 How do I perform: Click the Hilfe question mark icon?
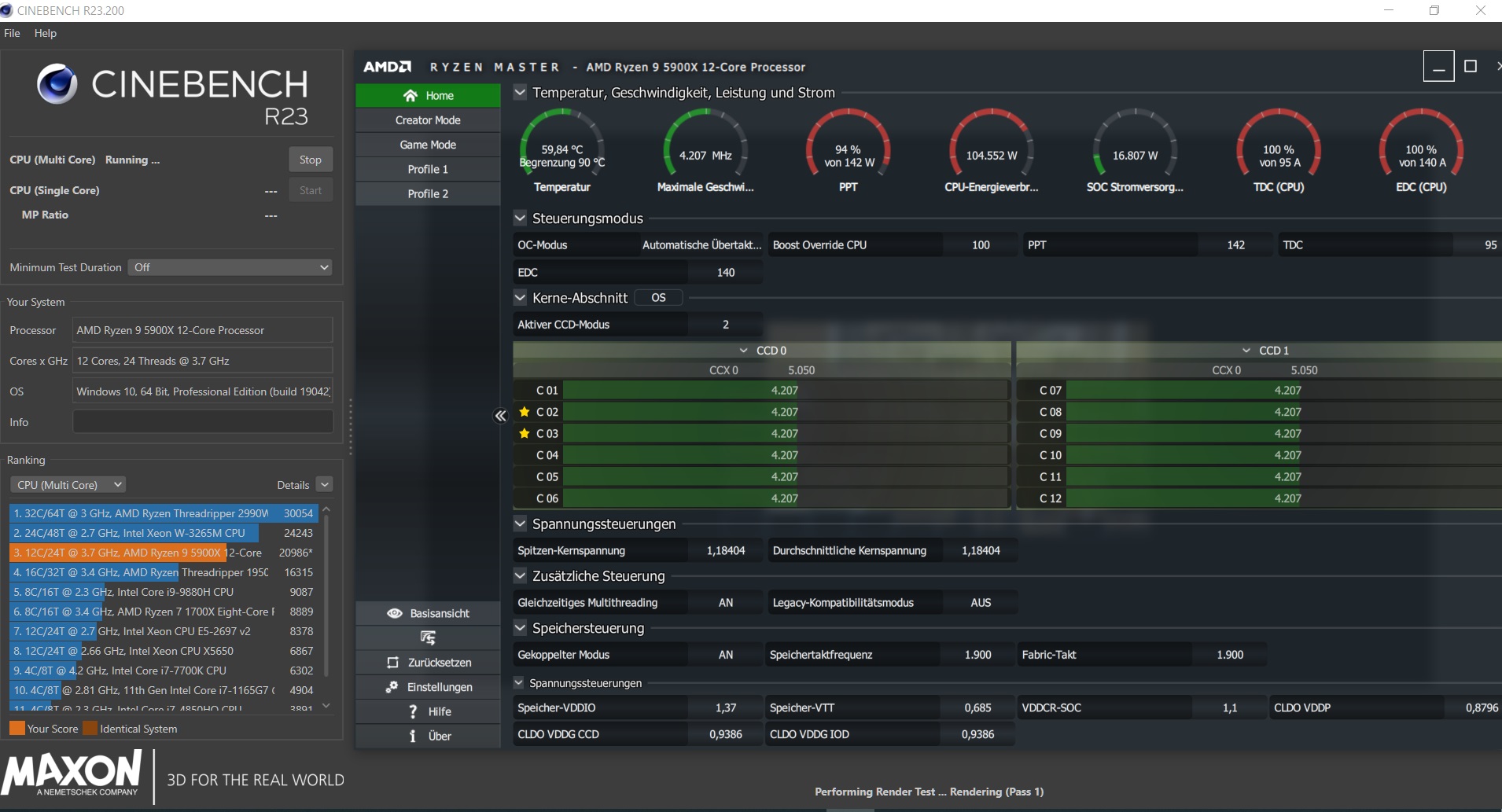pyautogui.click(x=413, y=711)
